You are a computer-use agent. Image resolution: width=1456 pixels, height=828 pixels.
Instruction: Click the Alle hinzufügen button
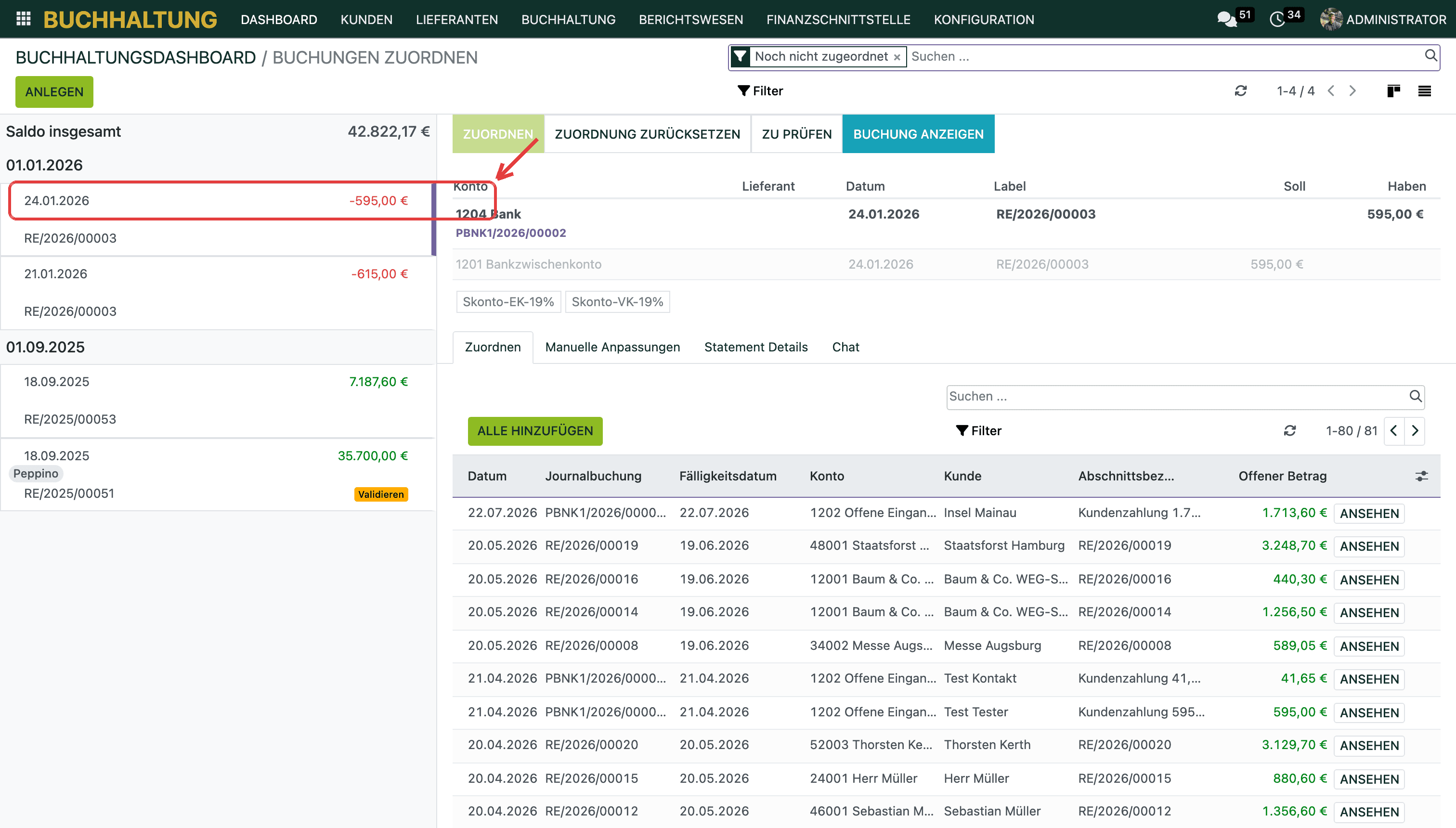(x=535, y=431)
